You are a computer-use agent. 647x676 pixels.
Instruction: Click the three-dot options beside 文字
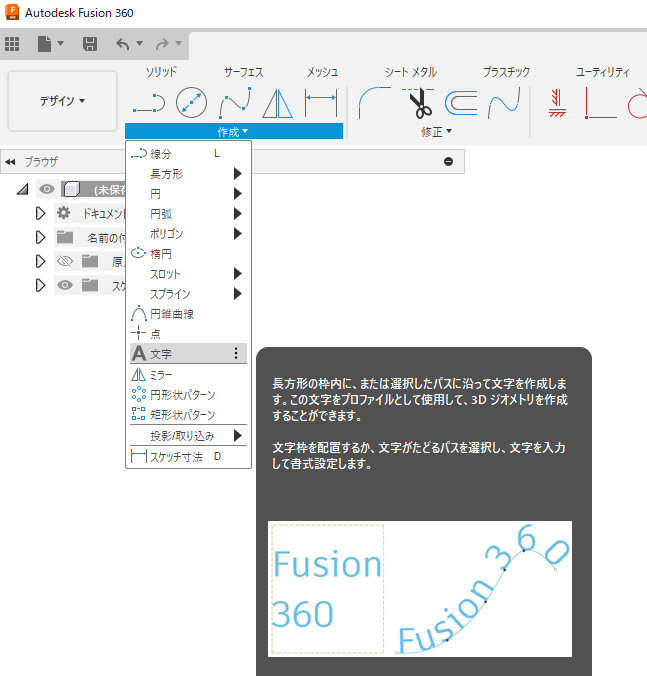pos(236,354)
